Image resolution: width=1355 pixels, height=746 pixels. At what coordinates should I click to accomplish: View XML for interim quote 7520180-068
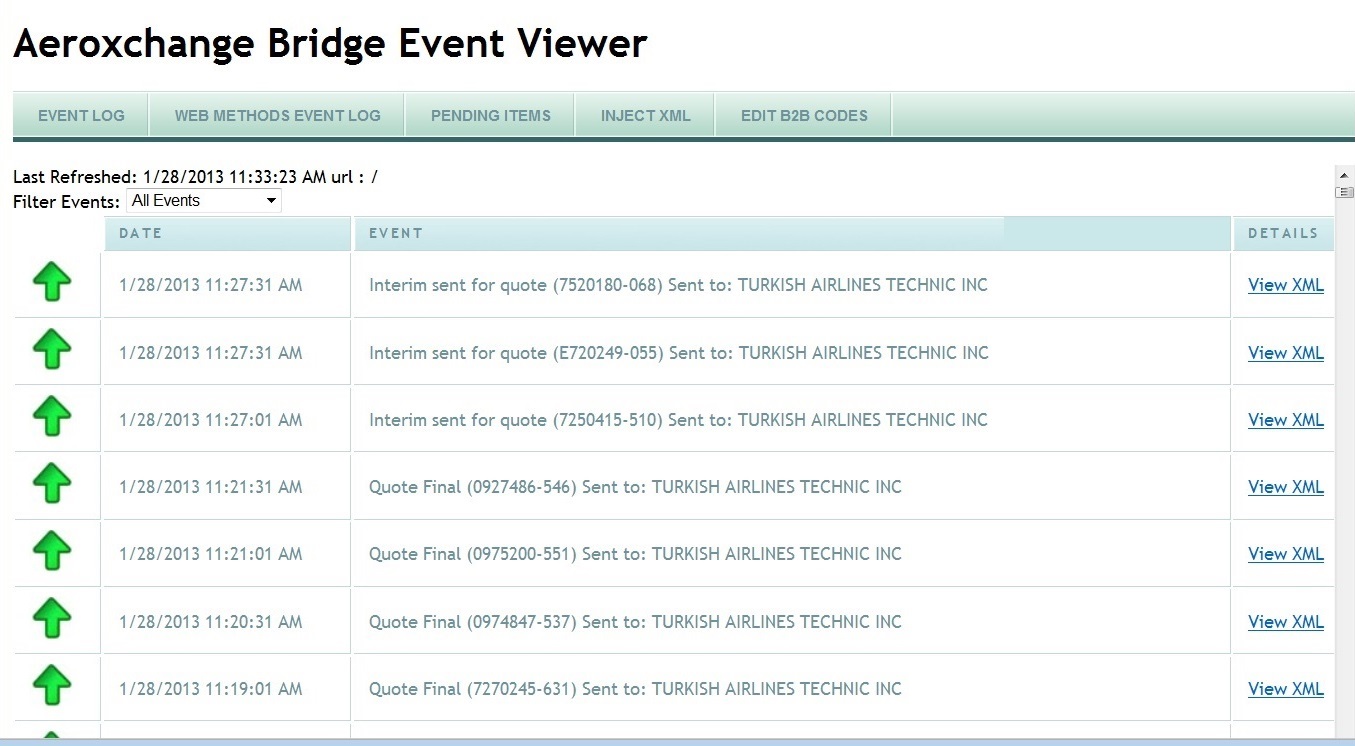(x=1286, y=285)
